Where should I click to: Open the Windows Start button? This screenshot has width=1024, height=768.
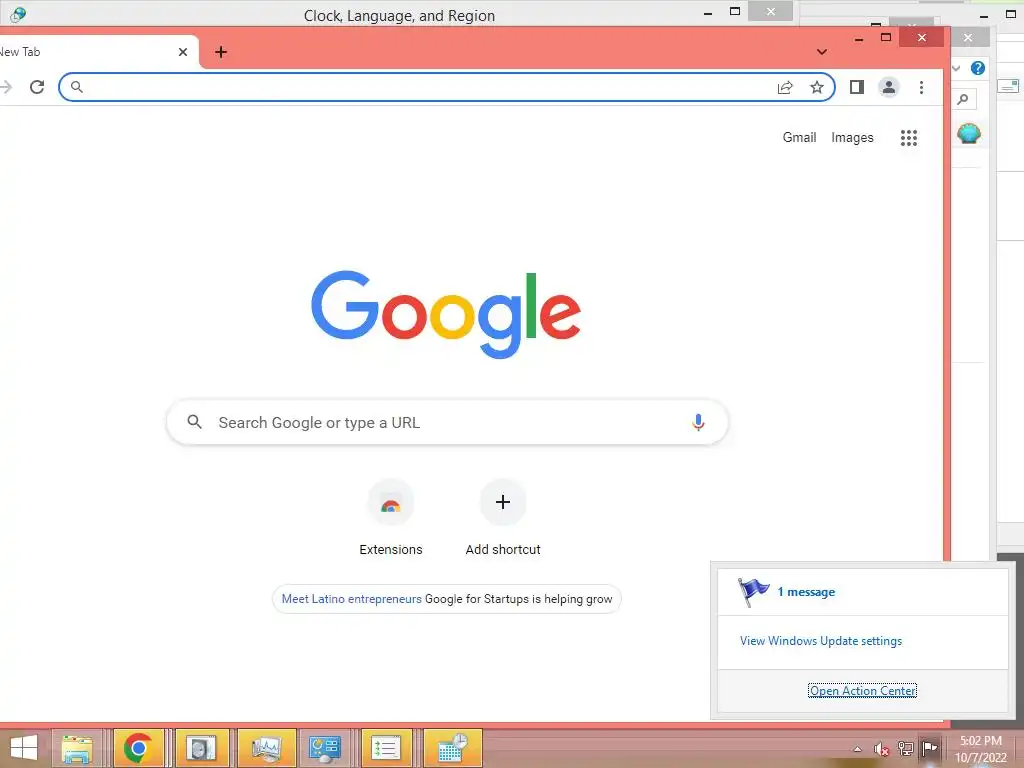tap(24, 748)
